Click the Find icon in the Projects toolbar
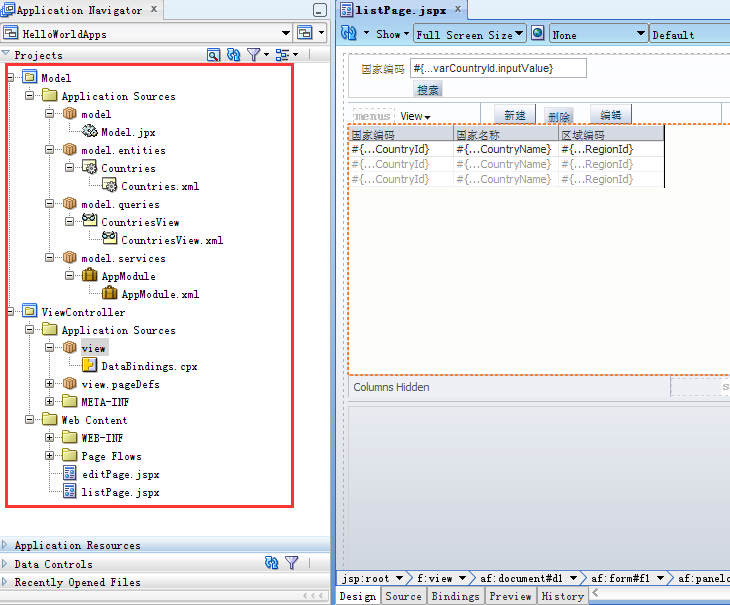Image resolution: width=730 pixels, height=605 pixels. coord(213,55)
